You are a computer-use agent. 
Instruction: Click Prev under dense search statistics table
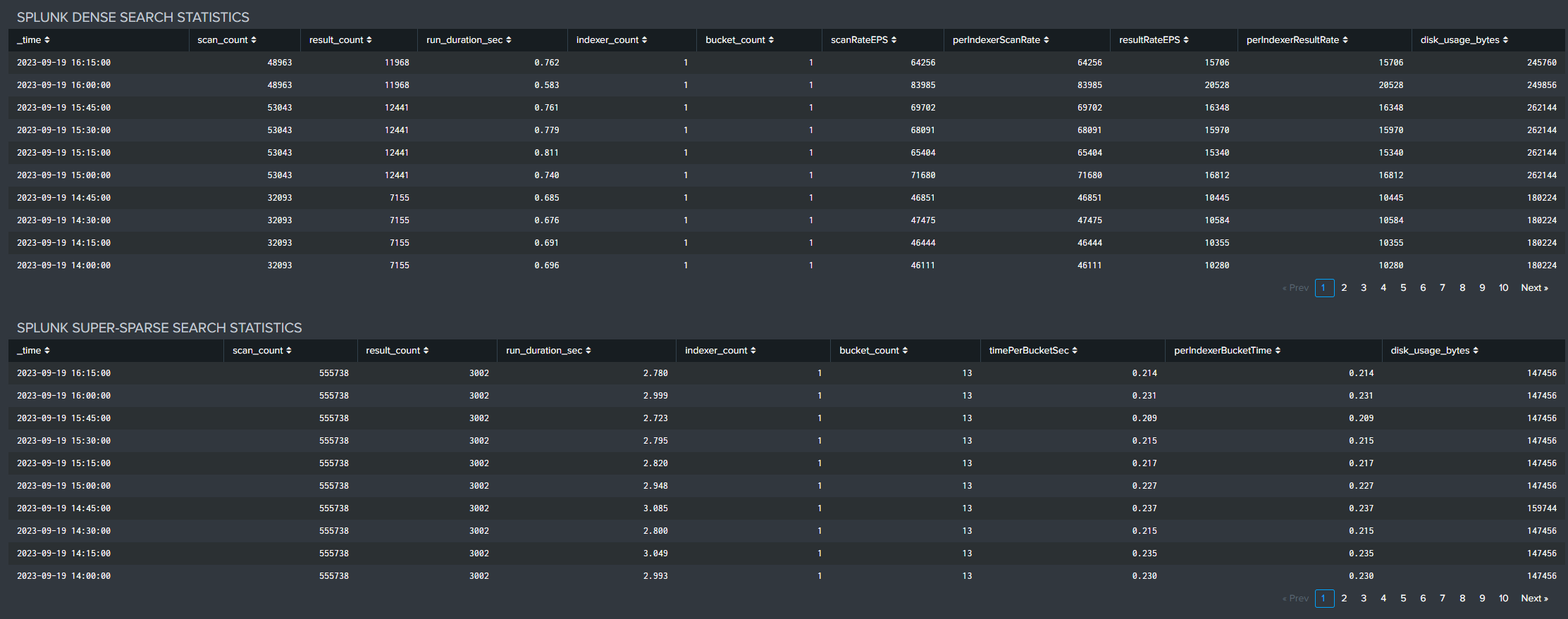[x=1295, y=288]
